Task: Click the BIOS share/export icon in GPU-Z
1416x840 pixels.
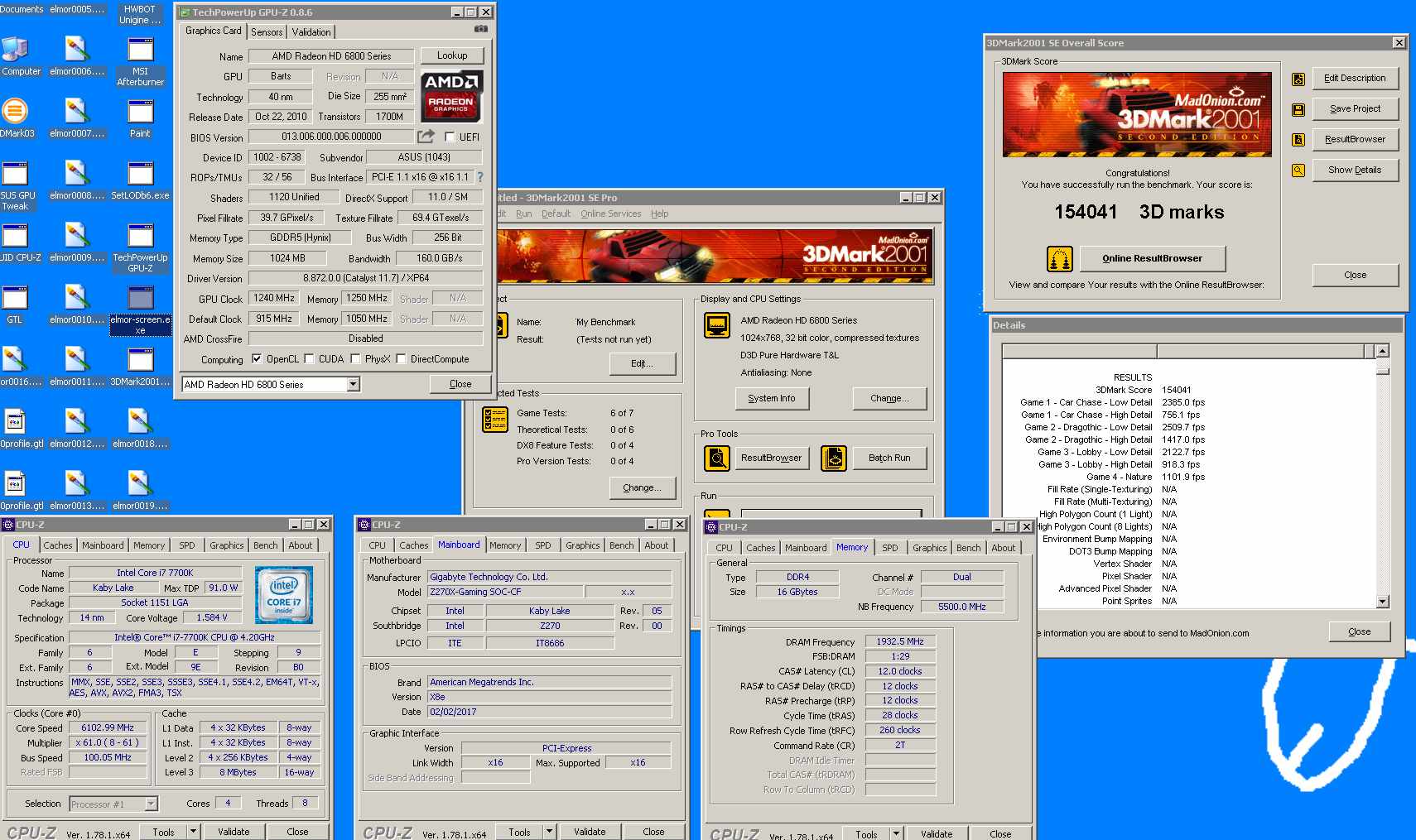Action: (426, 137)
